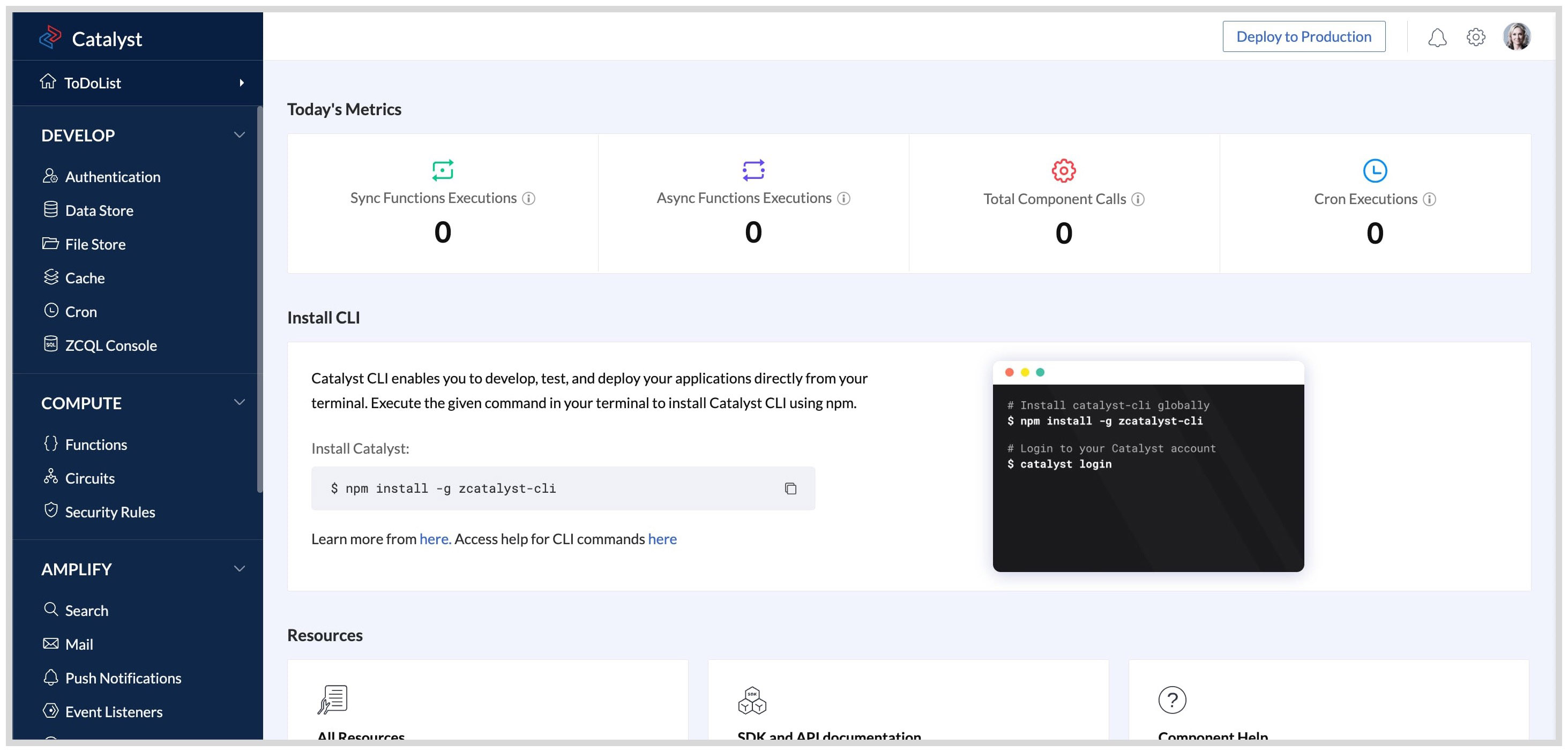Open the CLI commands help 'here' link
The width and height of the screenshot is (1568, 752).
(662, 539)
